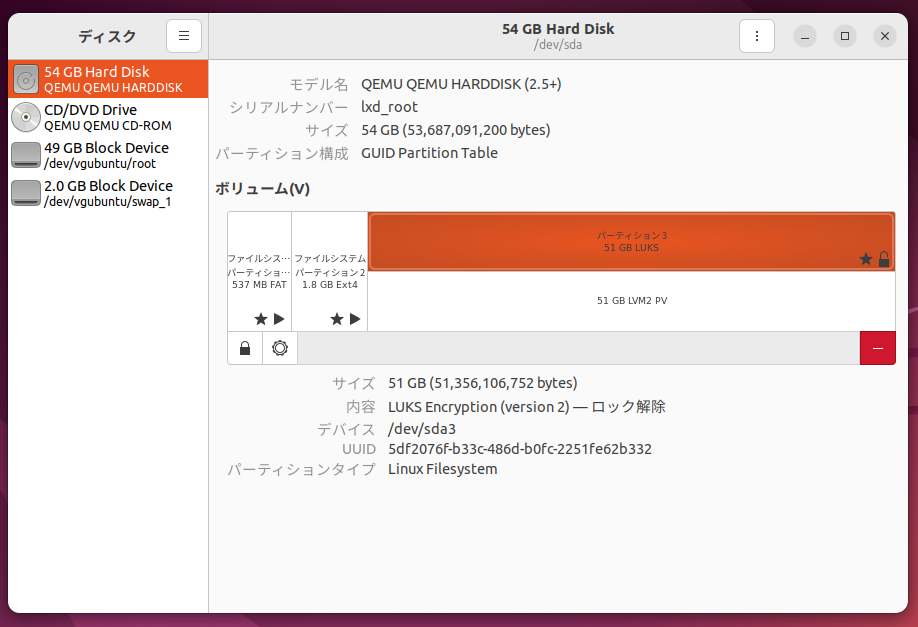Click the 54 GB Hard Disk drive icon

25,78
